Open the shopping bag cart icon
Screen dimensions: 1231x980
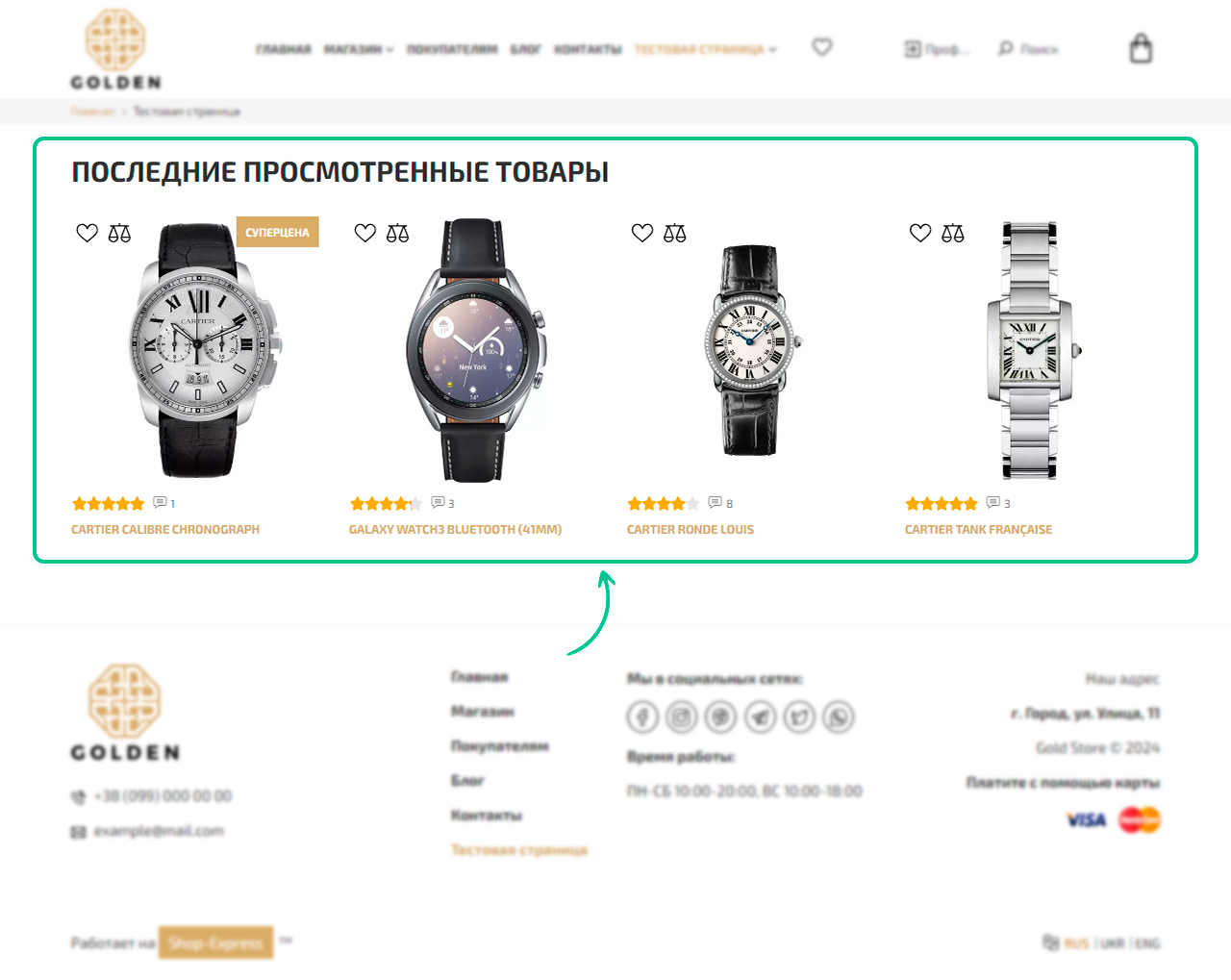[x=1141, y=48]
